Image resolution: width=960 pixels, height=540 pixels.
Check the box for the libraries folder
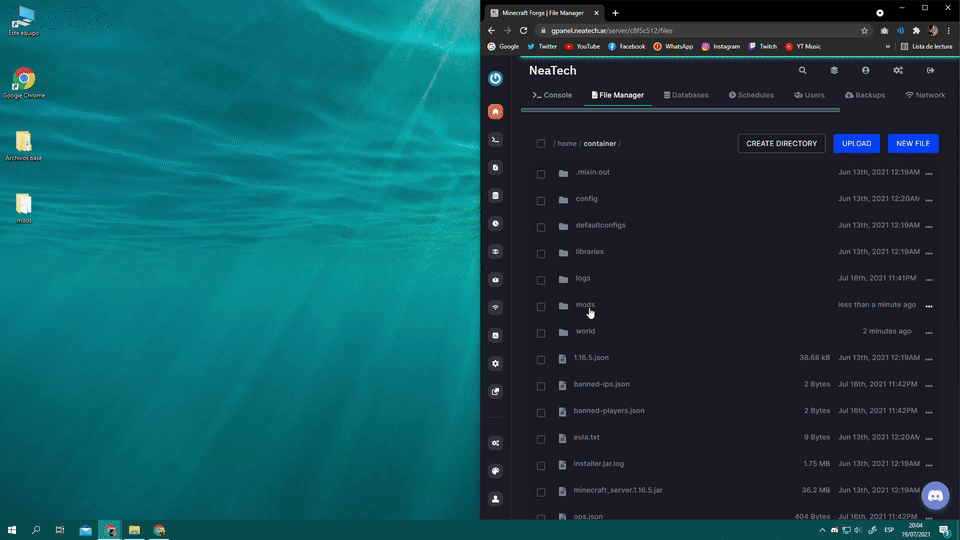[x=541, y=253]
